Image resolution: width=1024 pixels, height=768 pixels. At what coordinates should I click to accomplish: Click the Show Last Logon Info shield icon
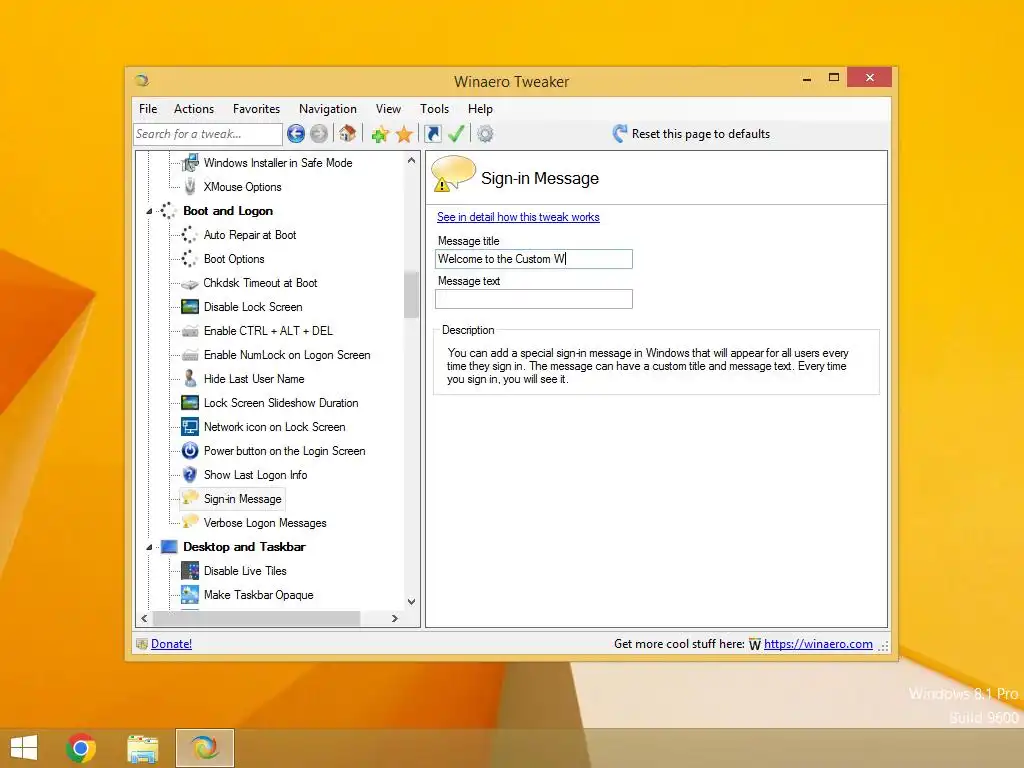point(190,475)
